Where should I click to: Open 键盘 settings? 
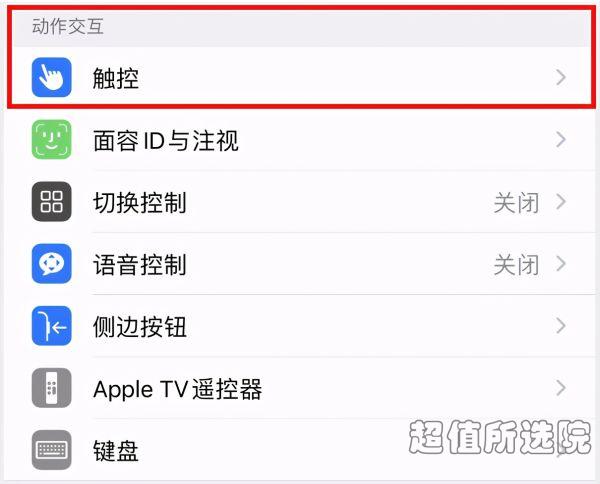click(x=302, y=450)
